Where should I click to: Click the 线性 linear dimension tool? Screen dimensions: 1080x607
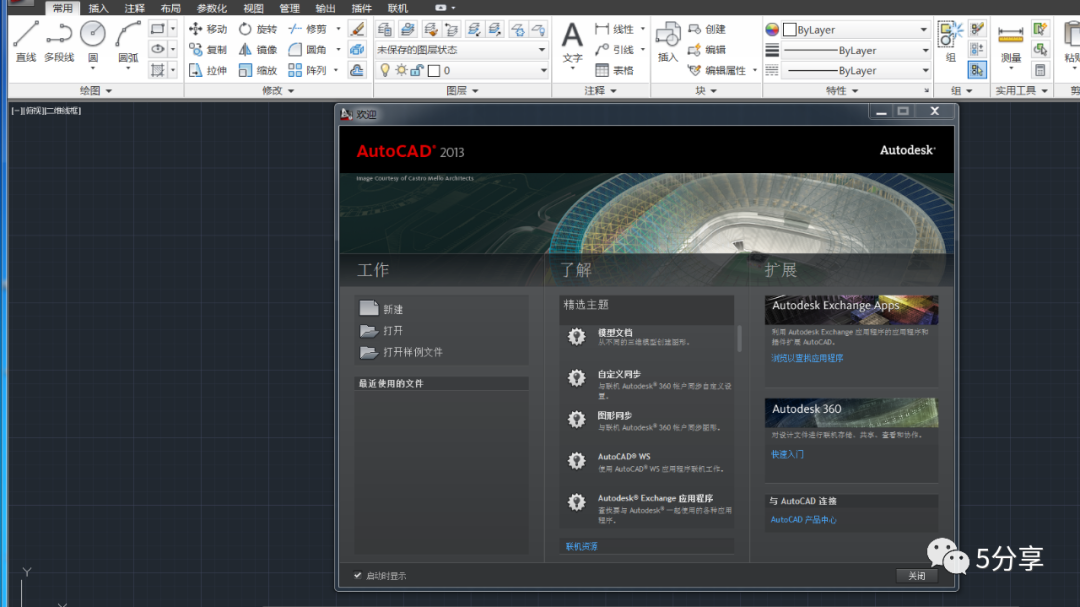click(x=614, y=29)
